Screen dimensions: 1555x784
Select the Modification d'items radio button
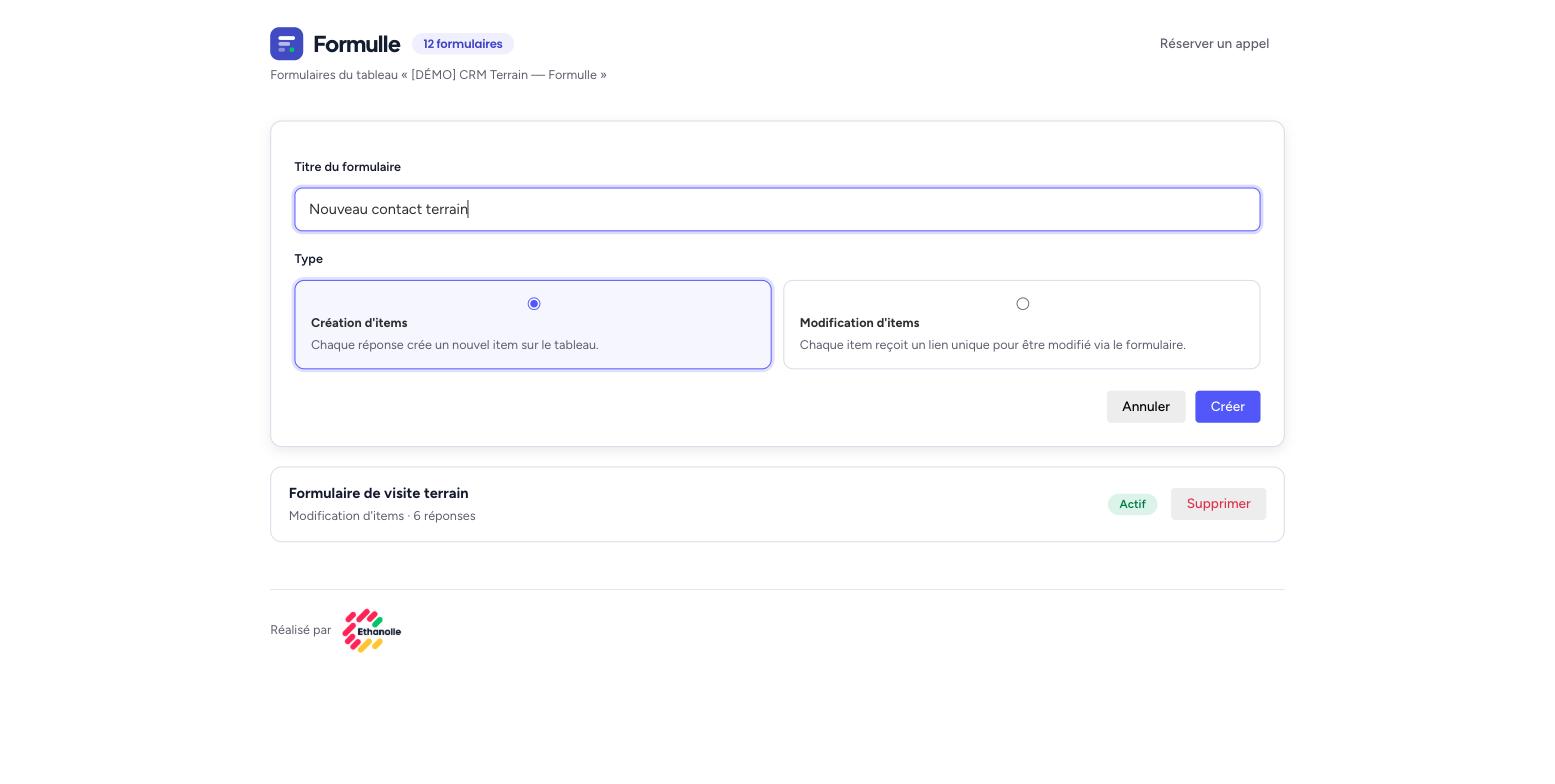coord(1022,304)
